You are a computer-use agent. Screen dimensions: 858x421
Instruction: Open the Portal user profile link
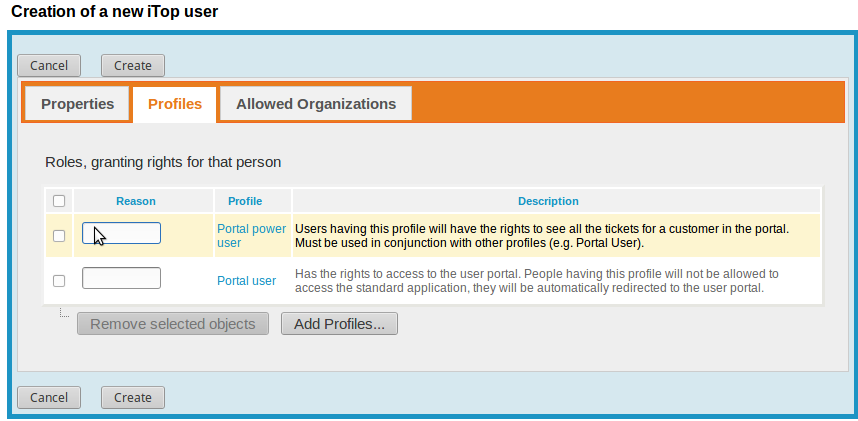pyautogui.click(x=246, y=281)
